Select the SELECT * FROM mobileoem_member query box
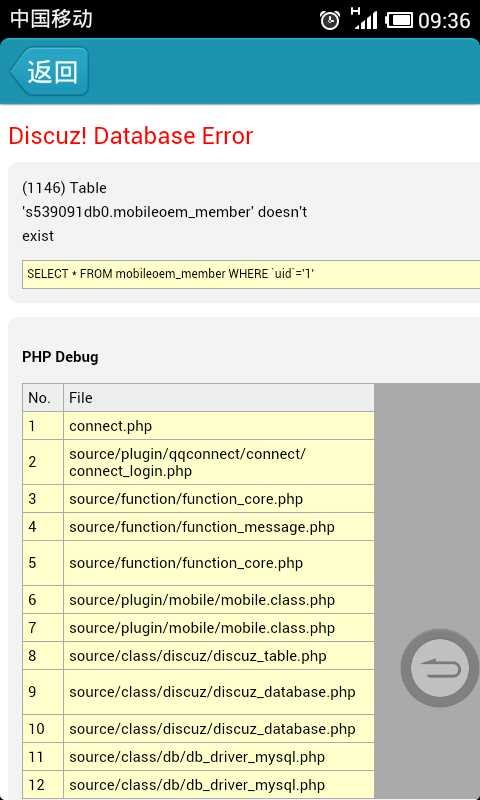480x800 pixels. pos(251,274)
